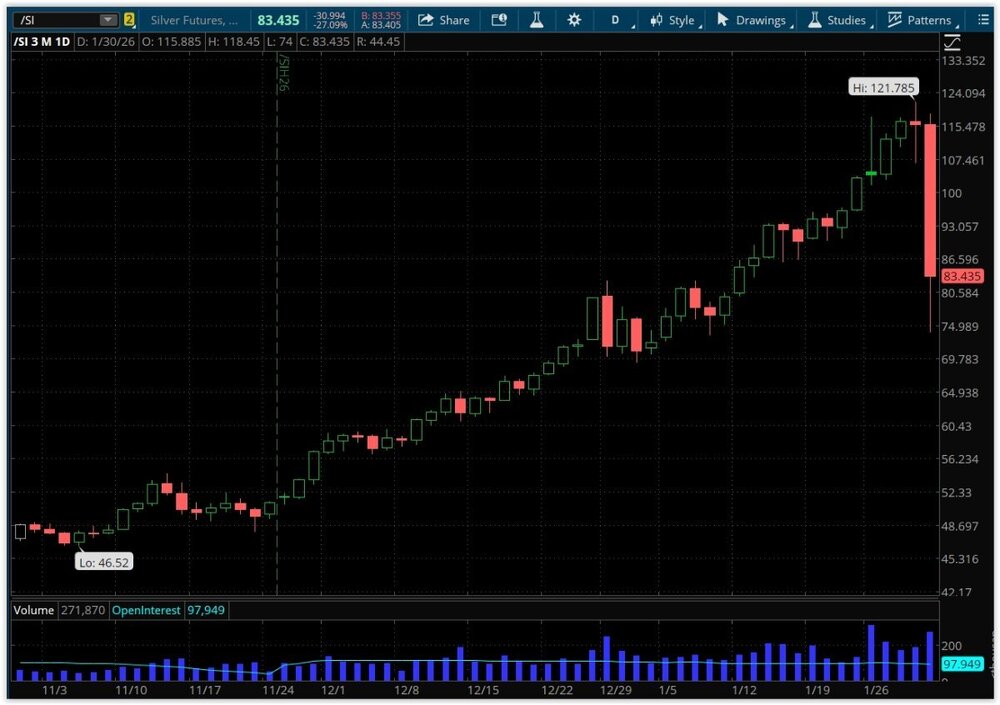Click the price axis scale icon
Viewport: 1000px width, 705px height.
[951, 42]
